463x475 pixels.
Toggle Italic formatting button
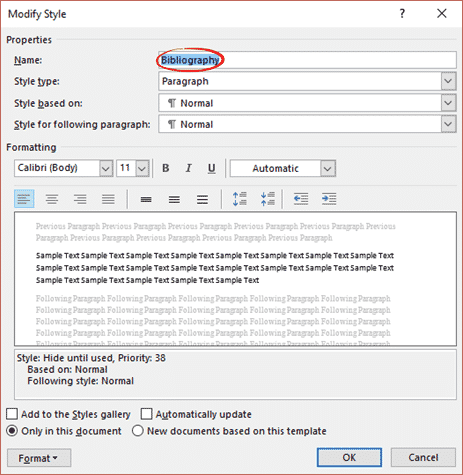click(189, 168)
